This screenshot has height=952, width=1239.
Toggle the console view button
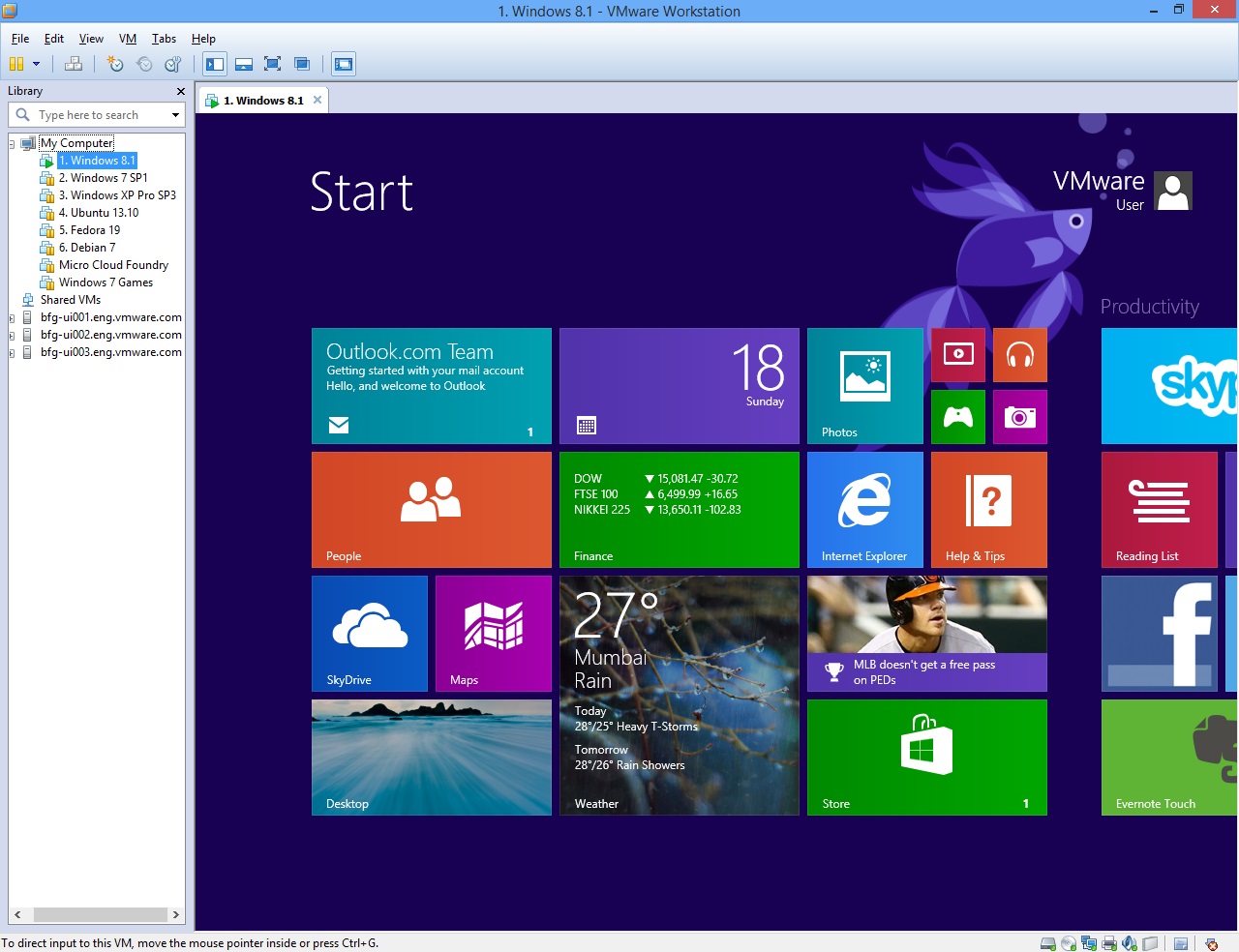tap(344, 64)
